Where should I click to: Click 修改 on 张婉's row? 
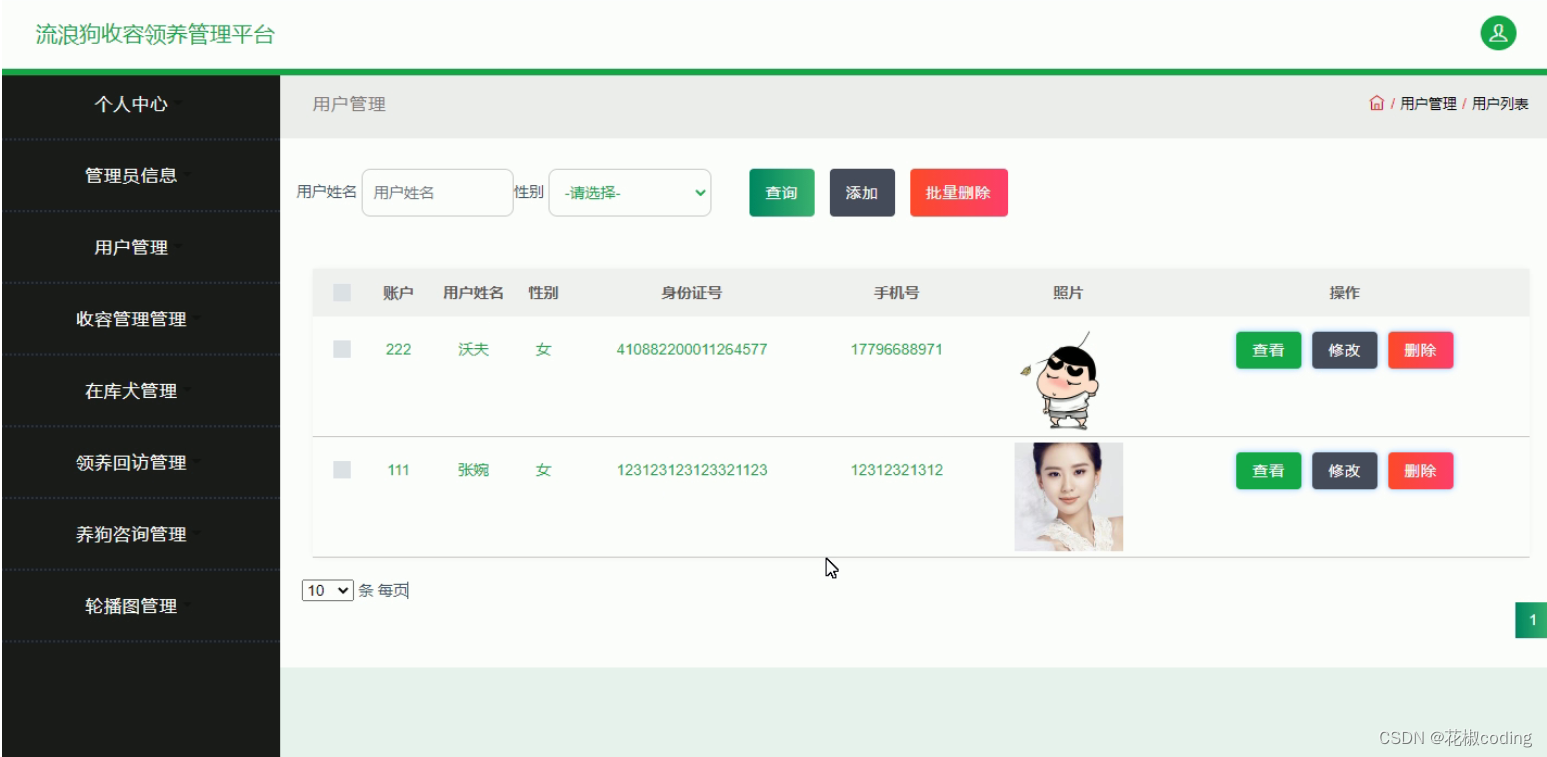pyautogui.click(x=1344, y=470)
